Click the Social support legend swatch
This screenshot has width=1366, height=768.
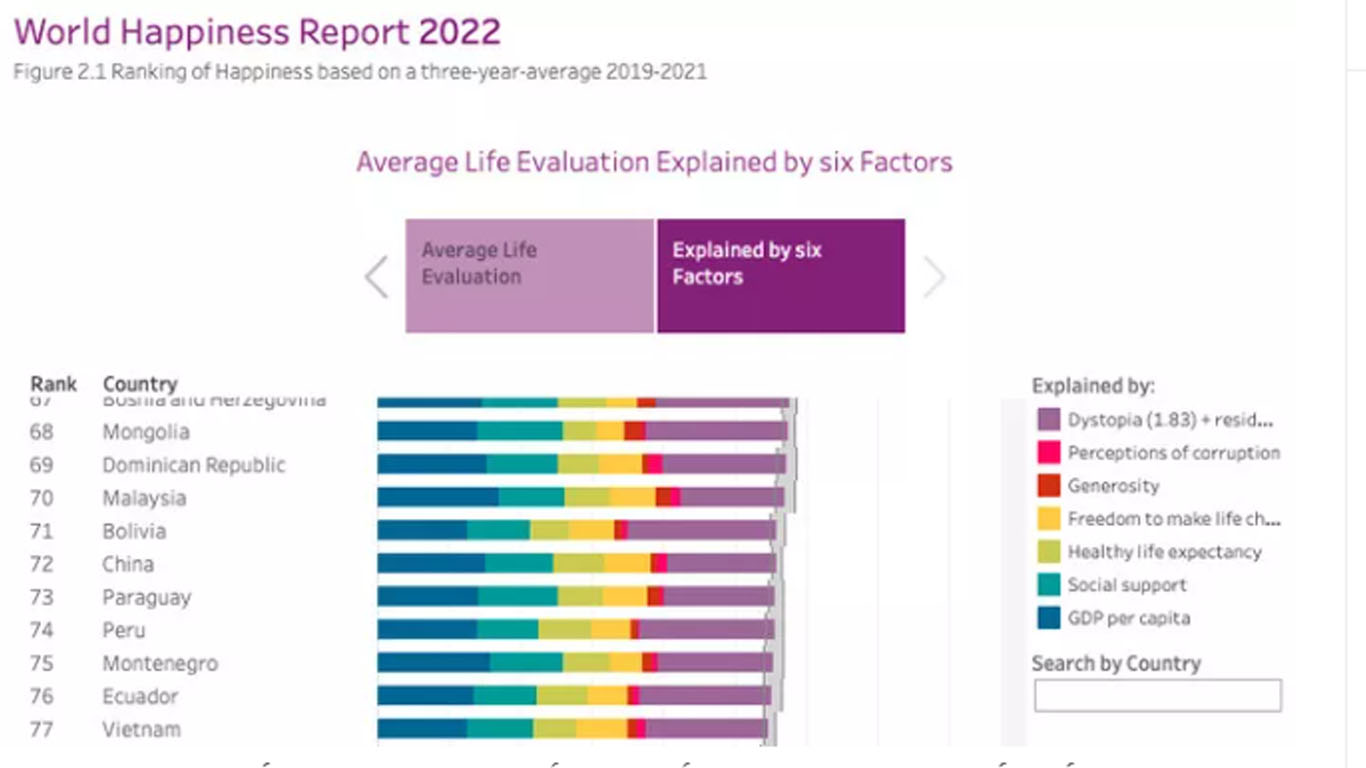point(1049,585)
